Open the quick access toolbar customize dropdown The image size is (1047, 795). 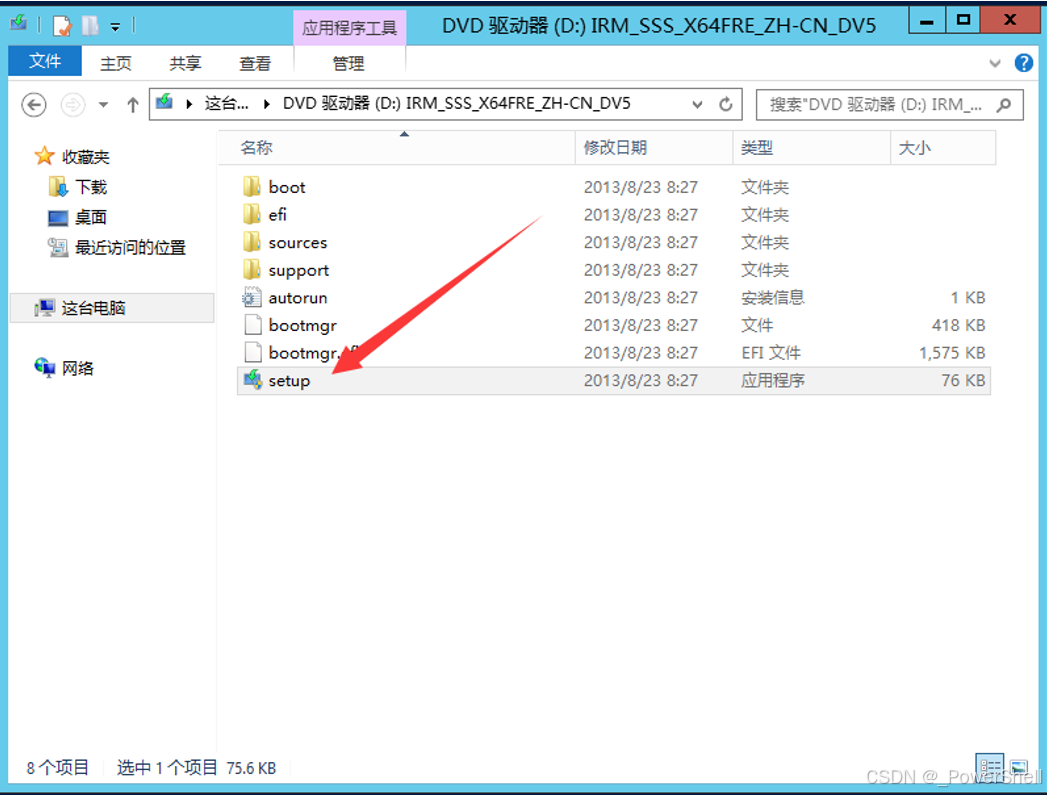(x=116, y=27)
